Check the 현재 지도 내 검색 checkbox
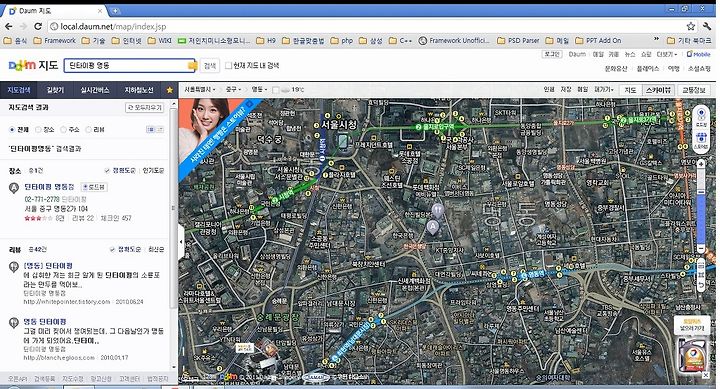This screenshot has height=389, width=720. pyautogui.click(x=228, y=66)
